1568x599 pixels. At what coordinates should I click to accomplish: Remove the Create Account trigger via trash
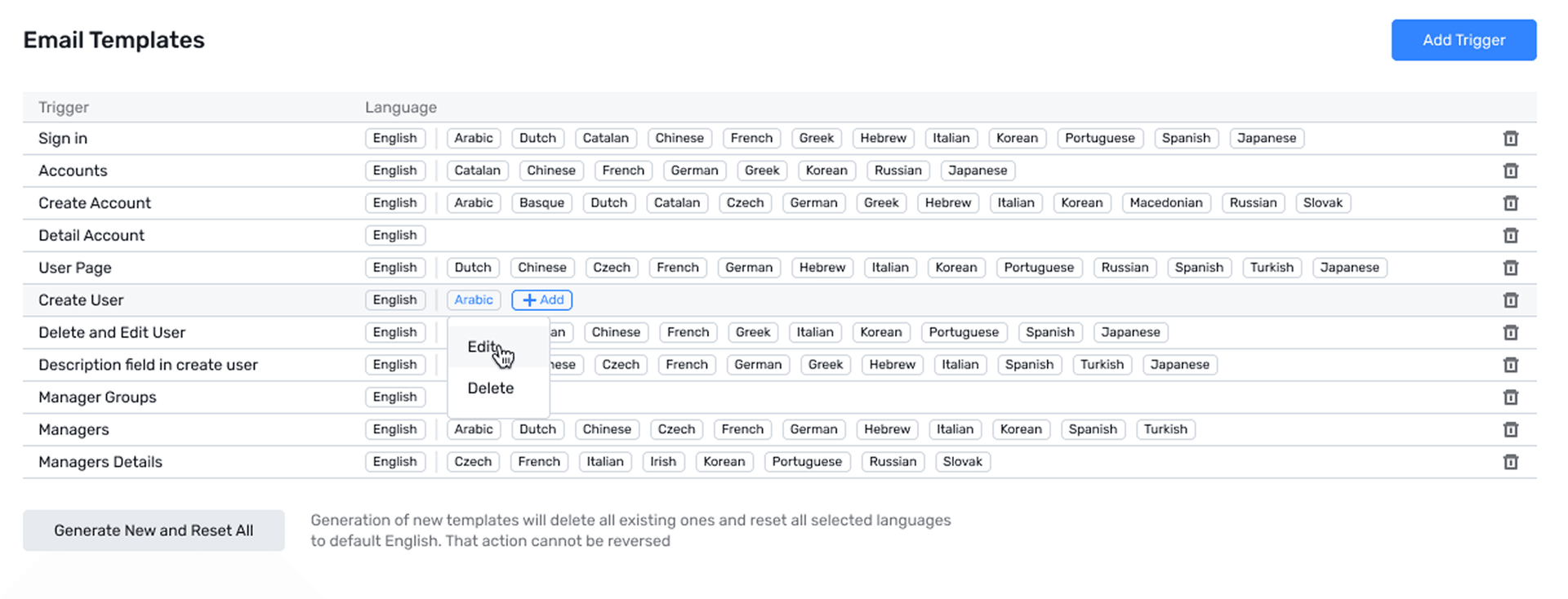1510,203
